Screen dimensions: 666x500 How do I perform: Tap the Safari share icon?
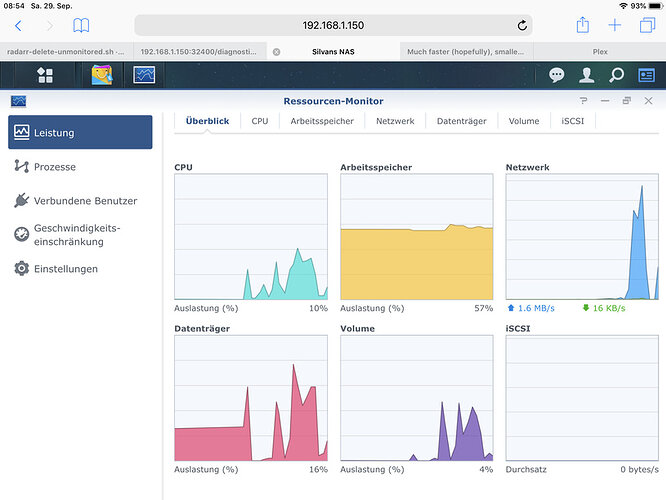tap(582, 25)
